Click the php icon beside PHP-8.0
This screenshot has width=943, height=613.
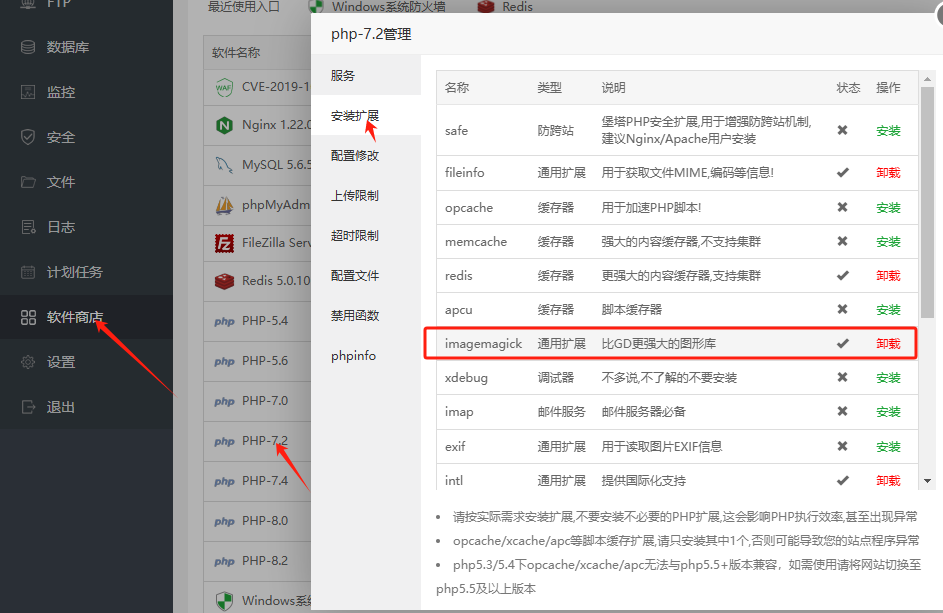[224, 521]
